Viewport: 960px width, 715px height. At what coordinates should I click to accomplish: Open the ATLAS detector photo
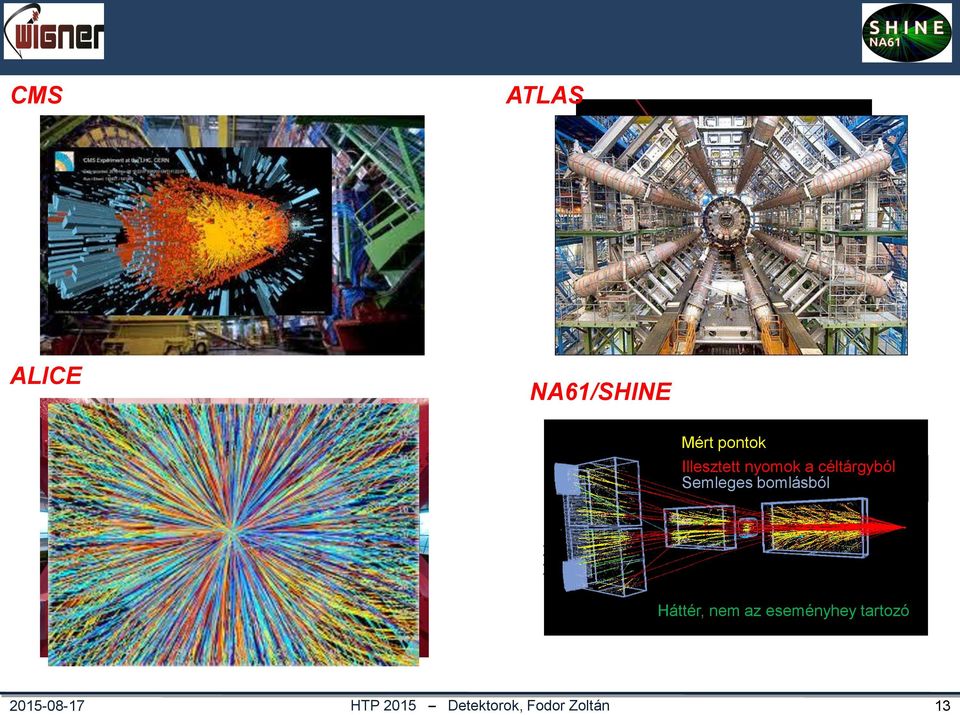point(731,235)
